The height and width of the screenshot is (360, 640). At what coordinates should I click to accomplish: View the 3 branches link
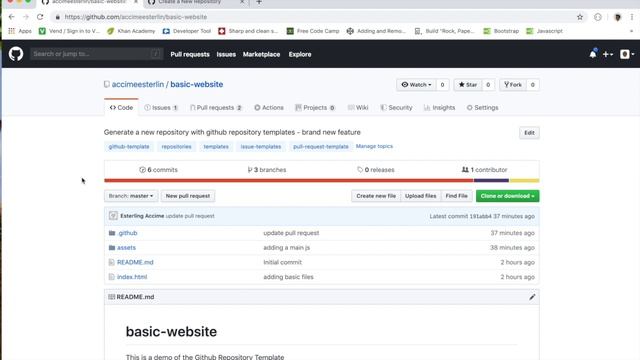267,170
